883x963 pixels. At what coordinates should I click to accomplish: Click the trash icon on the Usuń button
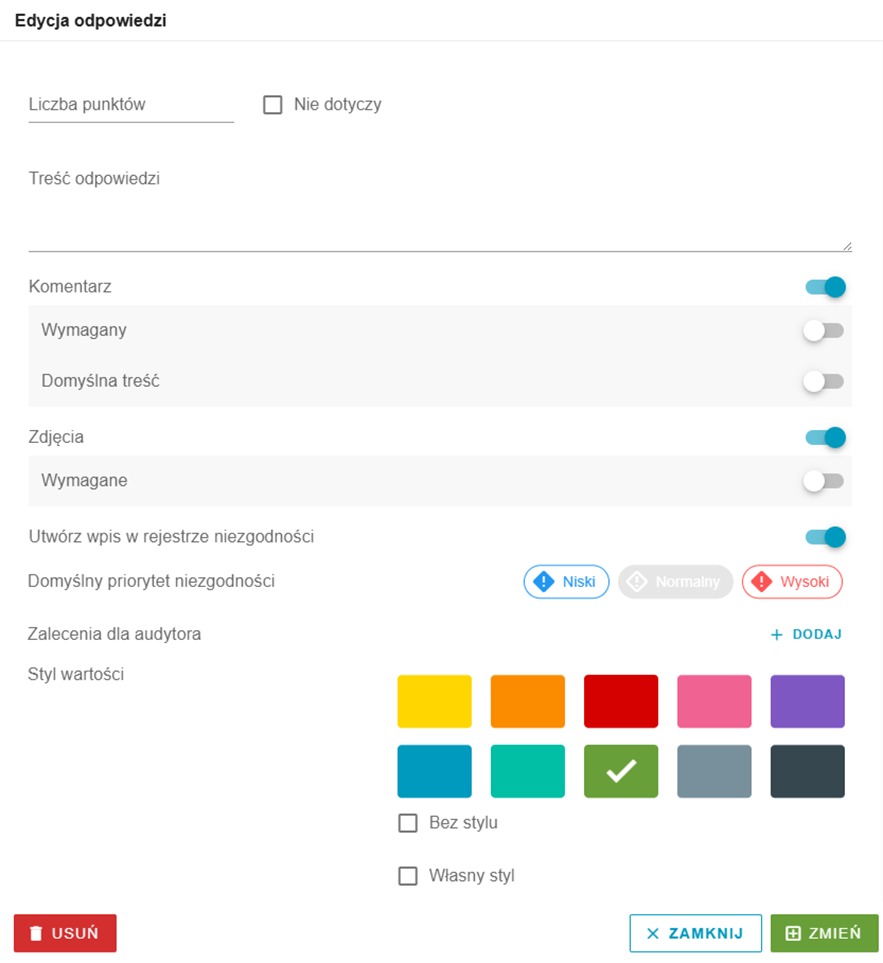click(x=36, y=934)
